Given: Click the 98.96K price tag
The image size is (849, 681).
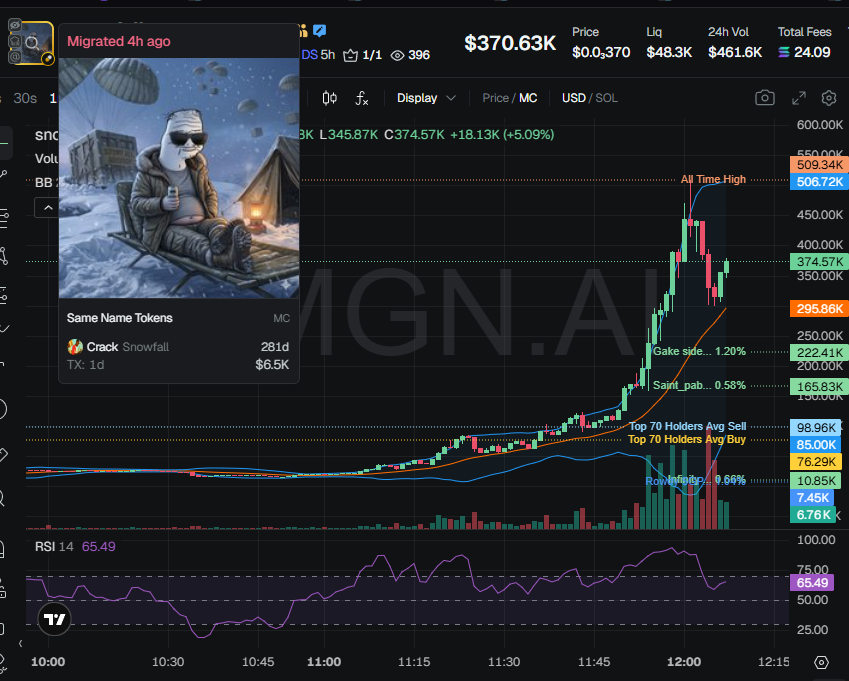Looking at the screenshot, I should click(816, 428).
